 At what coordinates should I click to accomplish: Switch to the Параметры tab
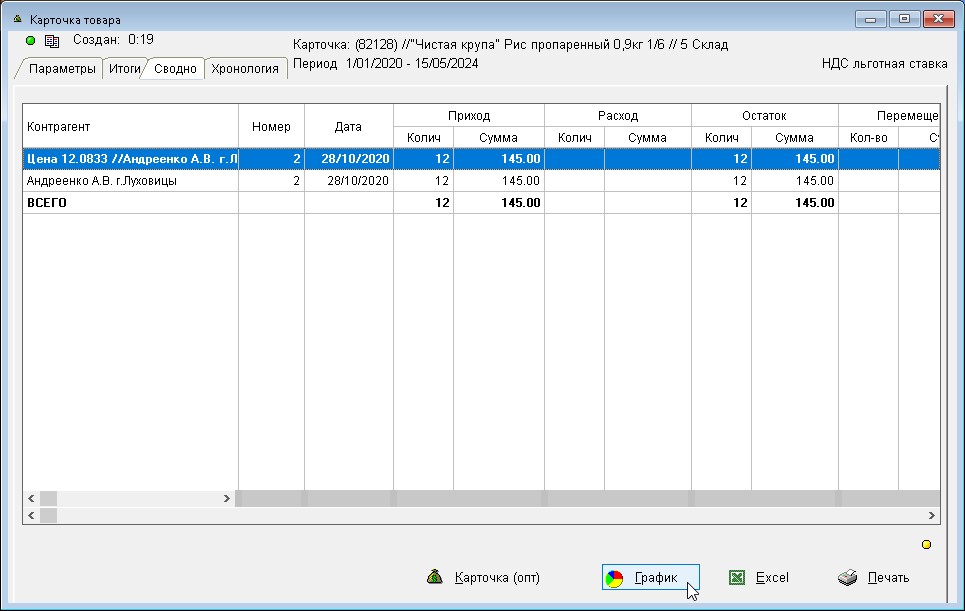tap(62, 69)
